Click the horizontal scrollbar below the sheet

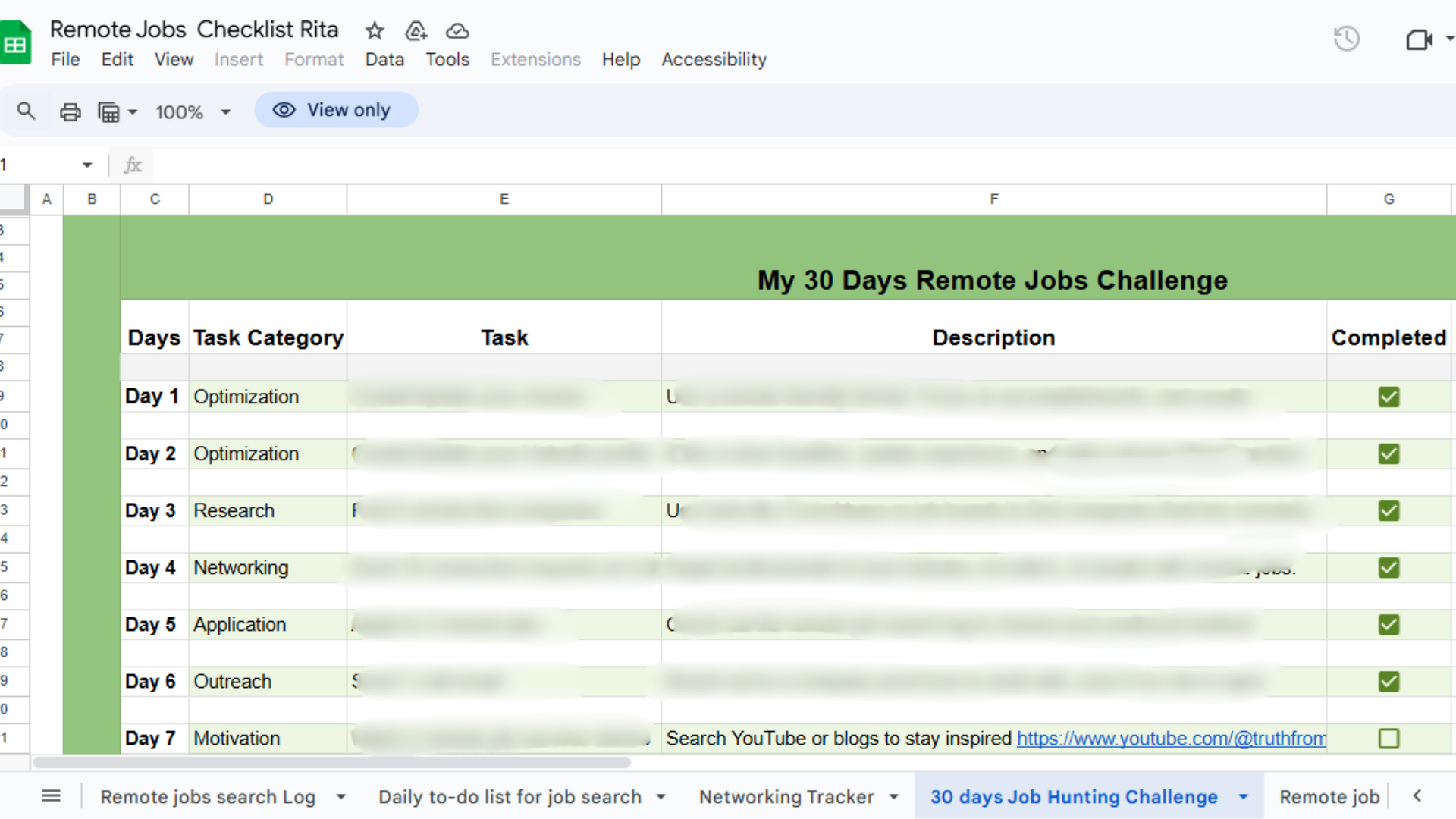[331, 762]
